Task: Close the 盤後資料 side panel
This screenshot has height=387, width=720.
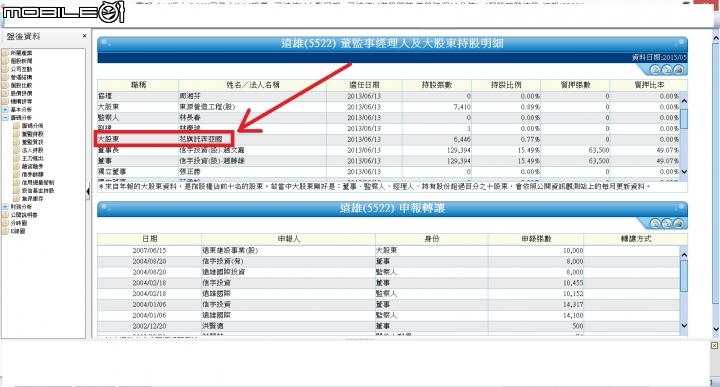Action: click(84, 36)
